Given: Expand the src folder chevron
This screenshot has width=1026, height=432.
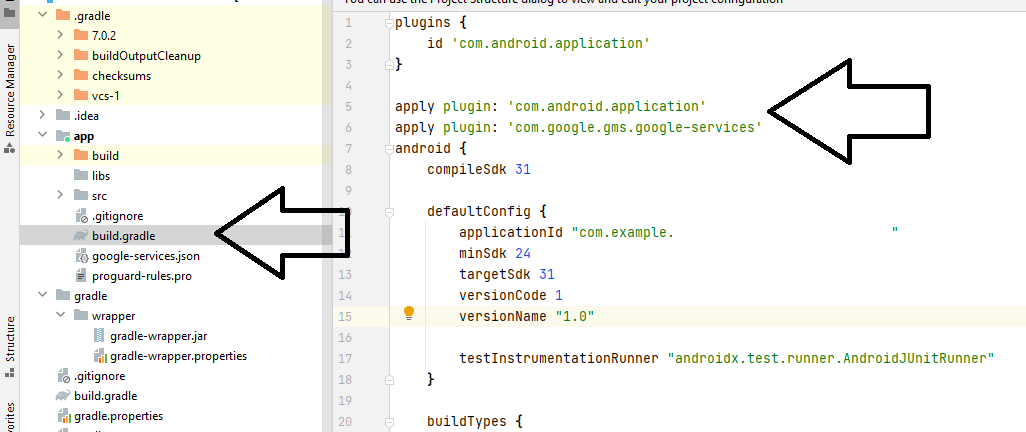Looking at the screenshot, I should pyautogui.click(x=60, y=196).
